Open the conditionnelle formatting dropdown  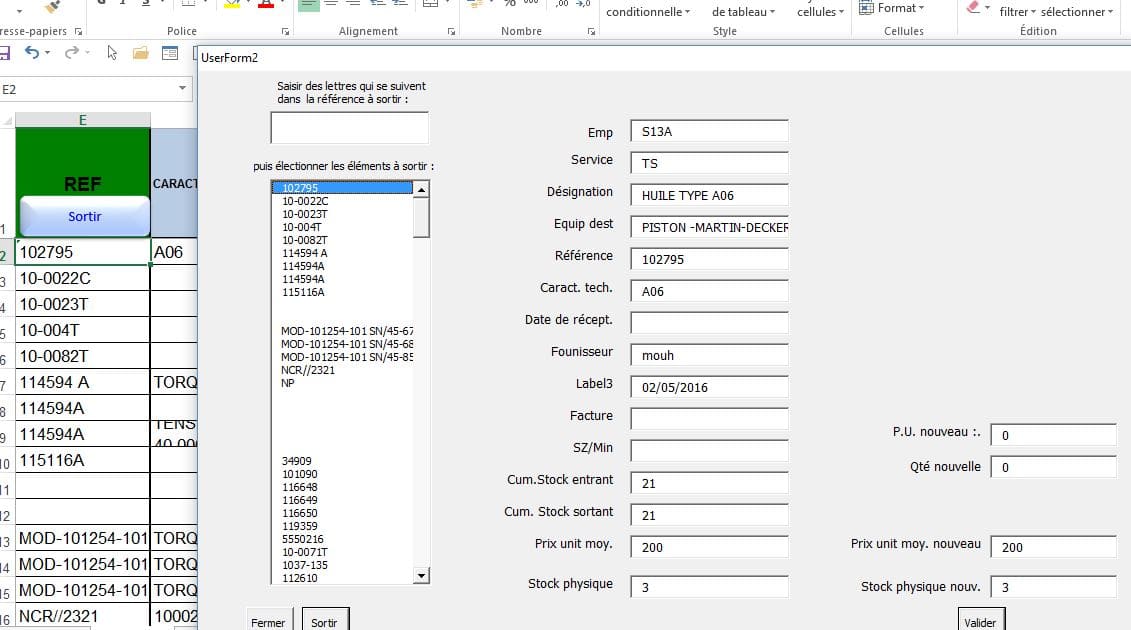(649, 12)
